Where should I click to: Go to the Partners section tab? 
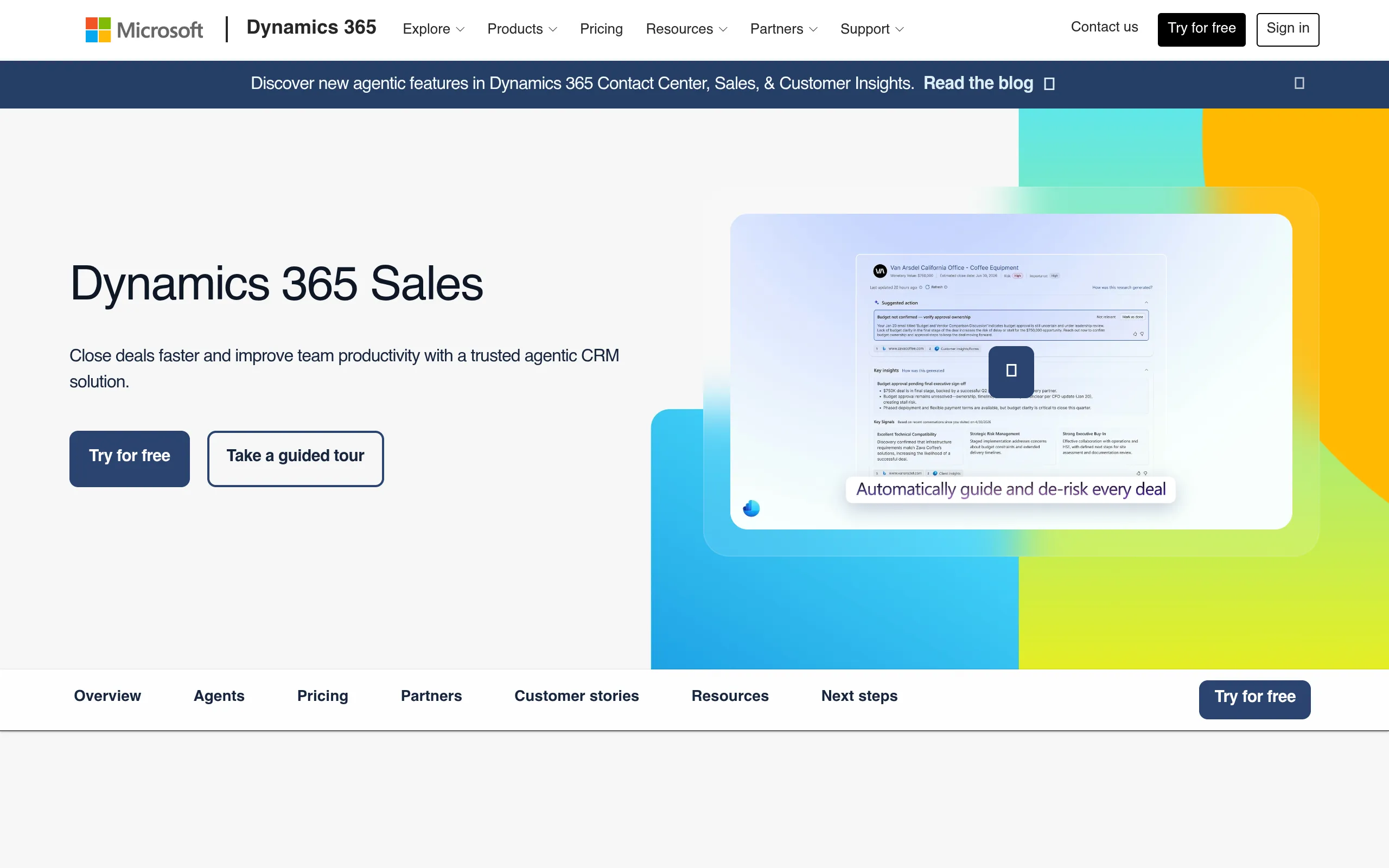tap(431, 696)
